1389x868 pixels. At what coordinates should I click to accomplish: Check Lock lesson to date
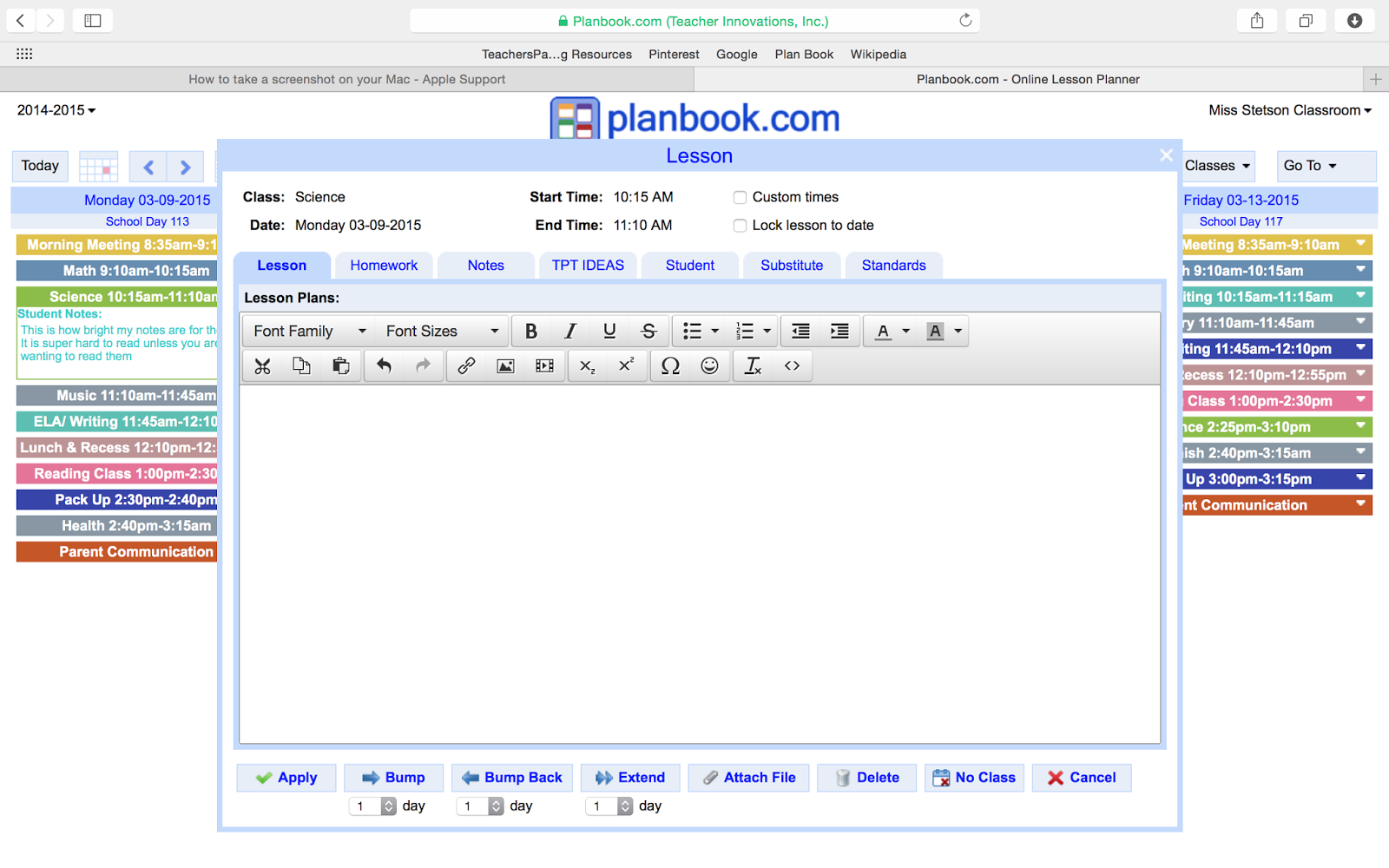point(740,226)
